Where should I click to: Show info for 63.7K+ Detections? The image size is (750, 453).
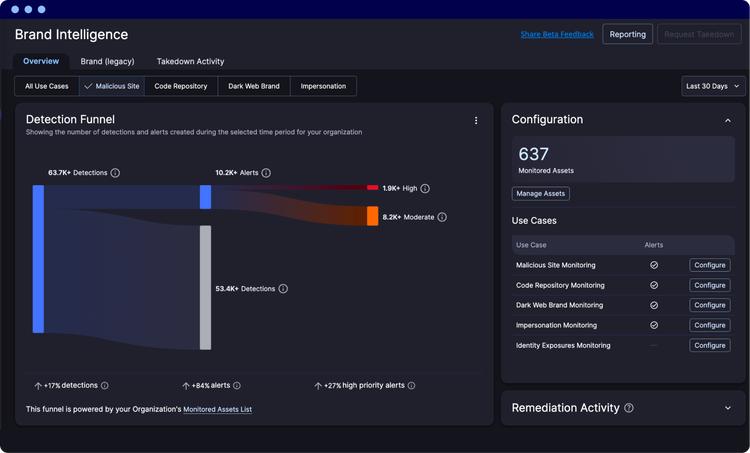click(115, 173)
